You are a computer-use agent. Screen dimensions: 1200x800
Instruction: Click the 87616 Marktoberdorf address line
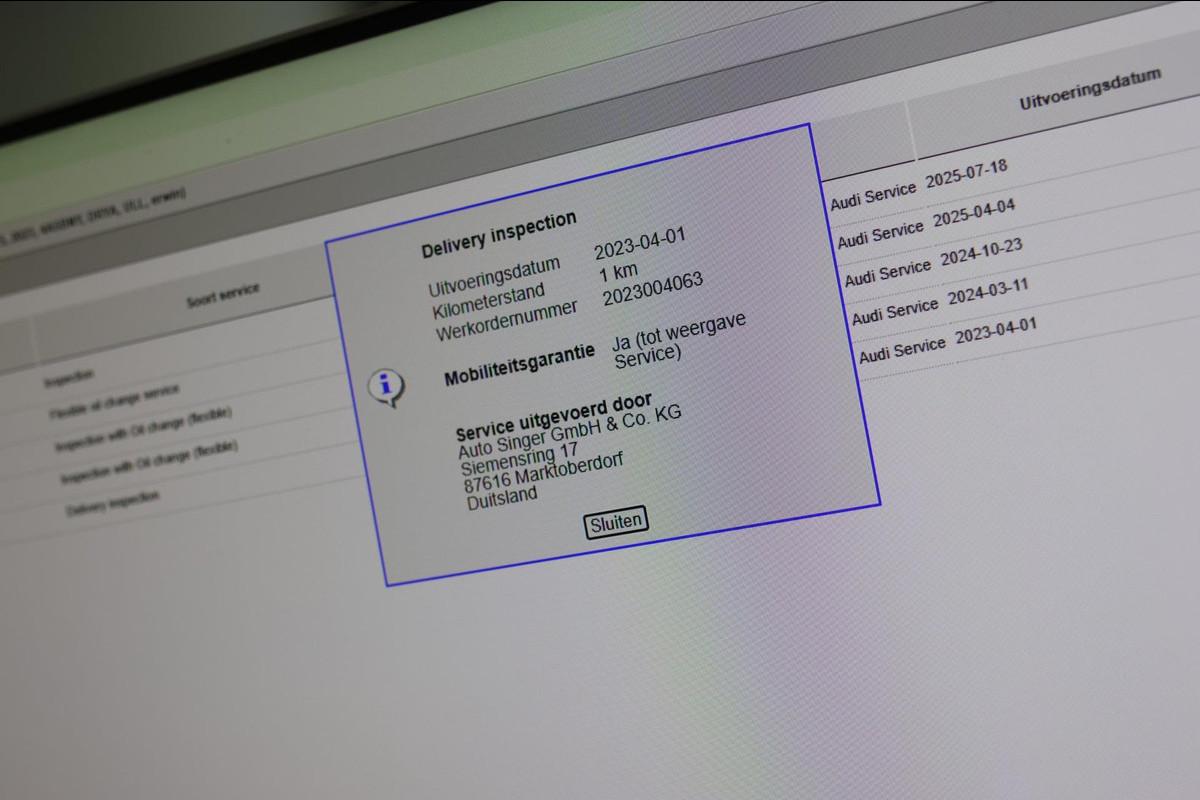pyautogui.click(x=544, y=472)
